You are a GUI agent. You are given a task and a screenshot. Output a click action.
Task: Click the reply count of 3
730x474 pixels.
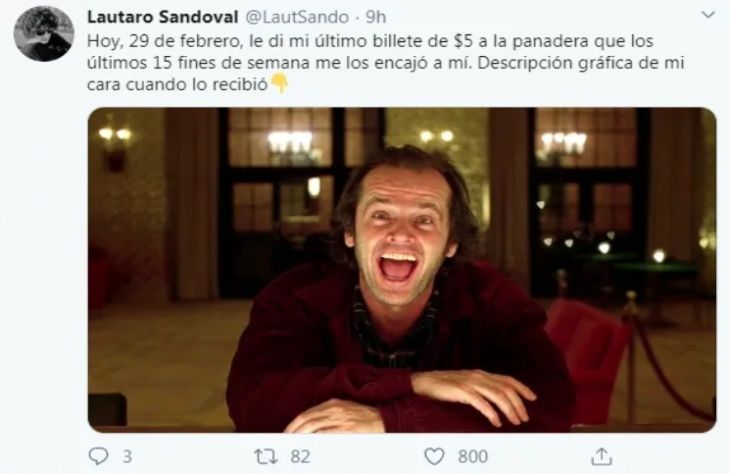127,456
